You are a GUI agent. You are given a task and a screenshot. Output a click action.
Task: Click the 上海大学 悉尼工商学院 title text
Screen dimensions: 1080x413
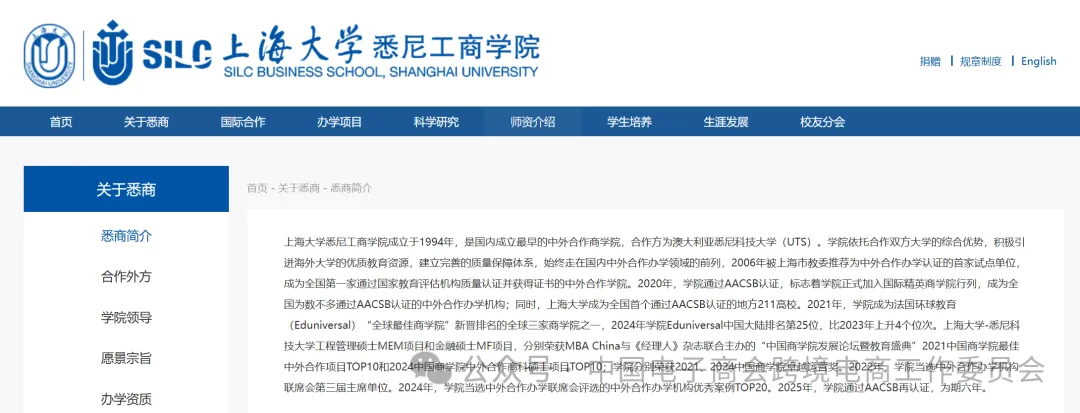click(x=381, y=44)
